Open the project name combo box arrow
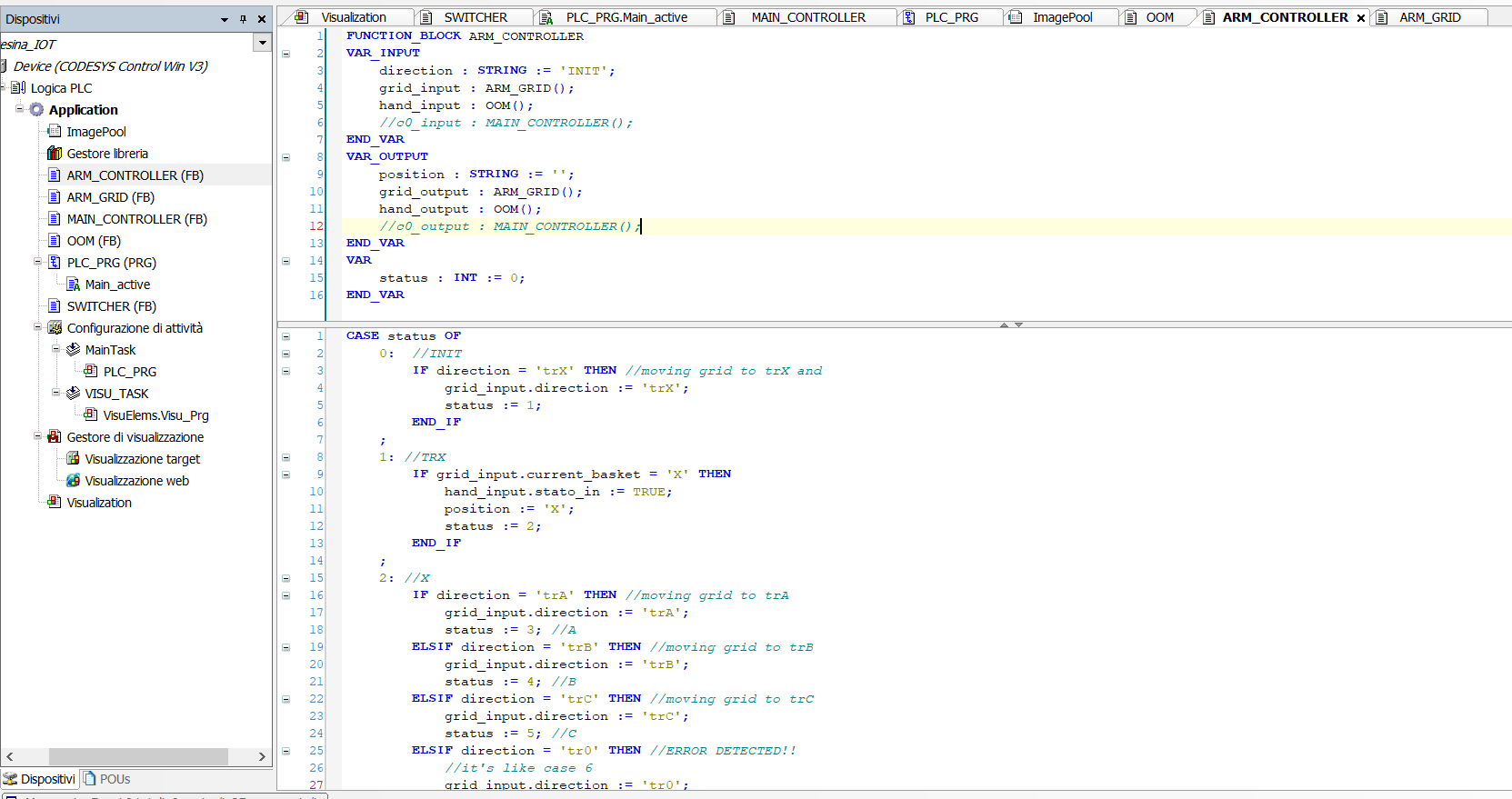1512x799 pixels. tap(263, 43)
